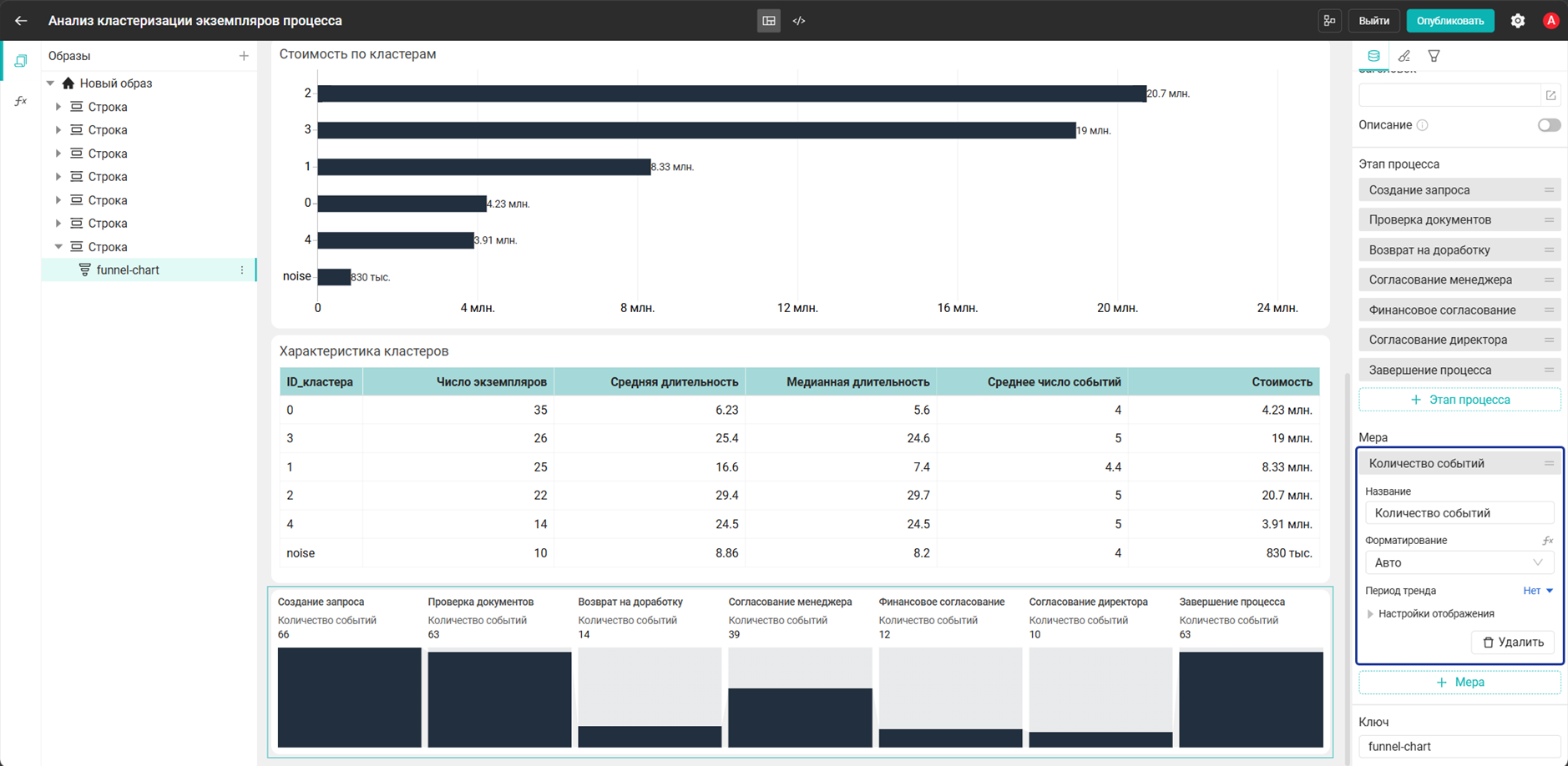Open the formulas fx sidebar icon
Image resolution: width=1568 pixels, height=766 pixels.
21,101
